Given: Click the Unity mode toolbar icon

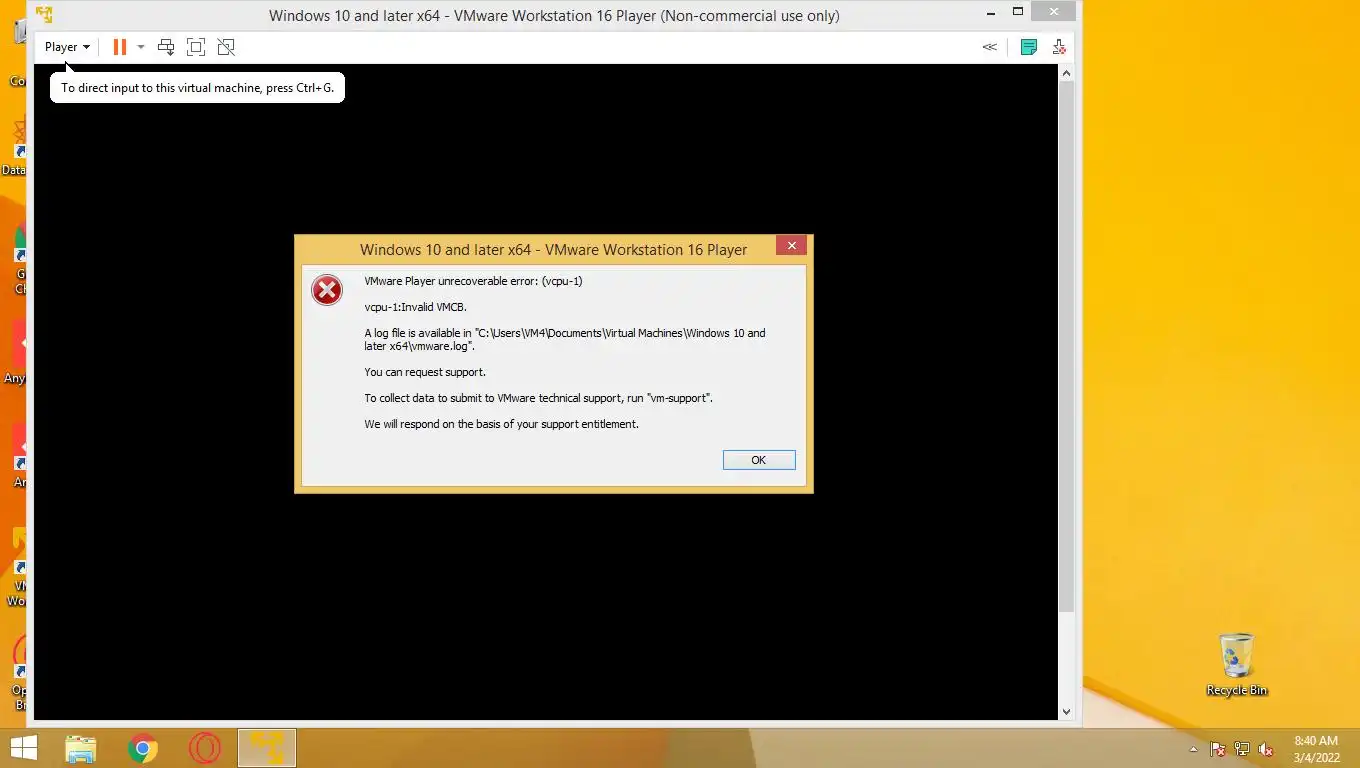Looking at the screenshot, I should [226, 47].
